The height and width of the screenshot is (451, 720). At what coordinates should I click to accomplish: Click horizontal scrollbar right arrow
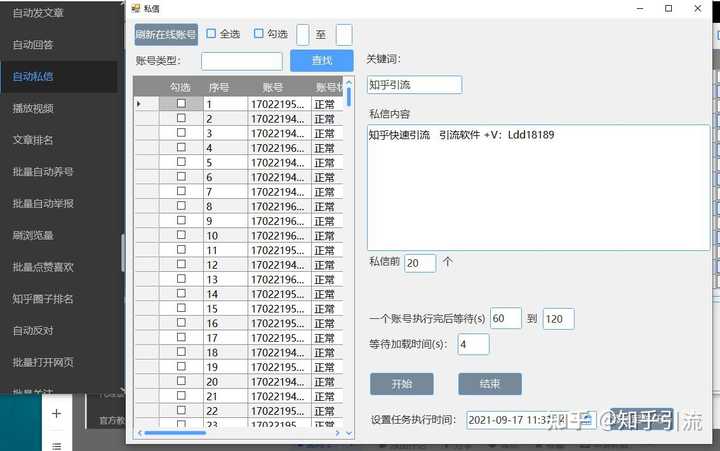338,433
